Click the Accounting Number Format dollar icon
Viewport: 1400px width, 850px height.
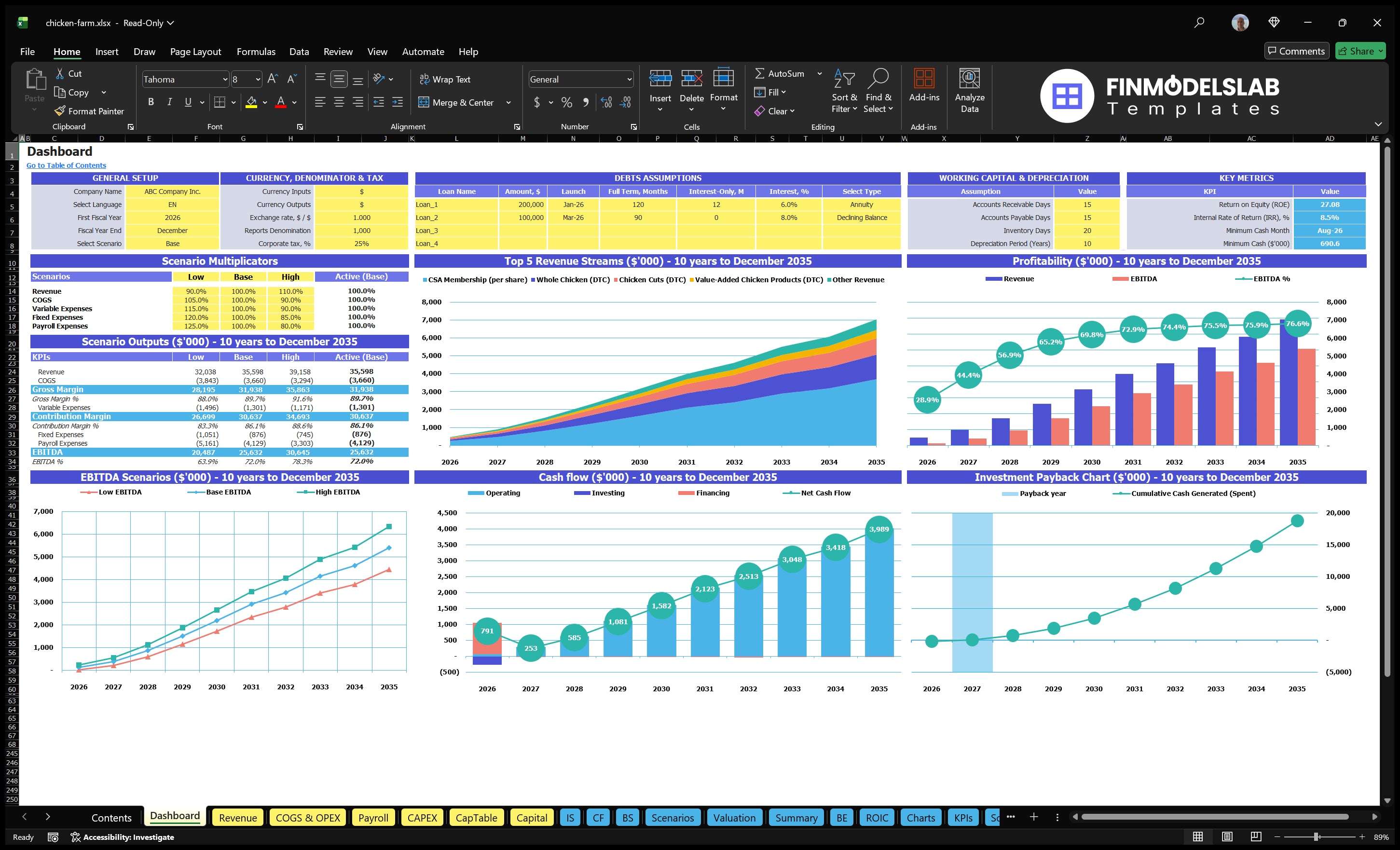[537, 102]
